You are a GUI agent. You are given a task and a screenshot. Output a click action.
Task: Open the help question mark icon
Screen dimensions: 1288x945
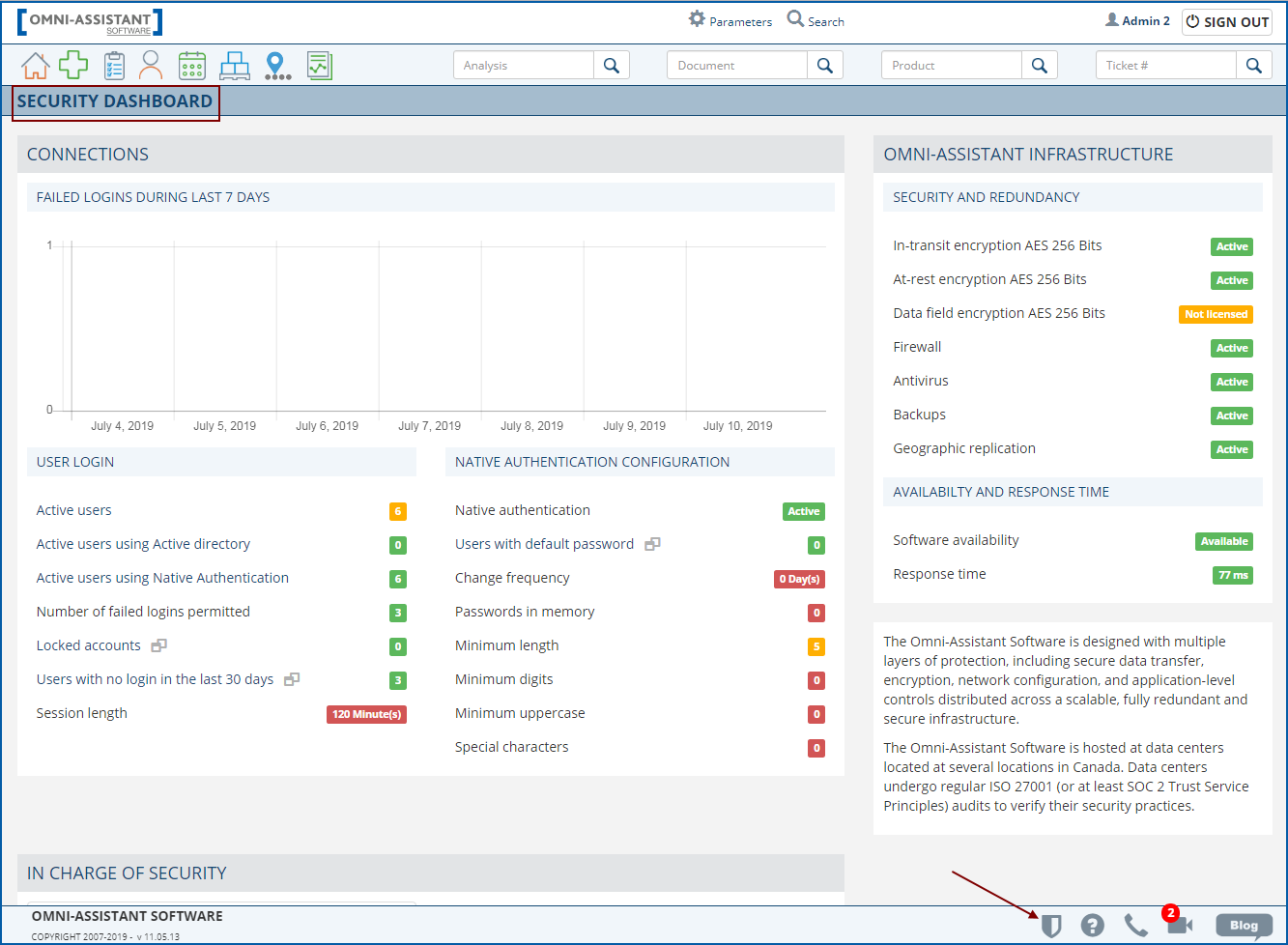1093,926
